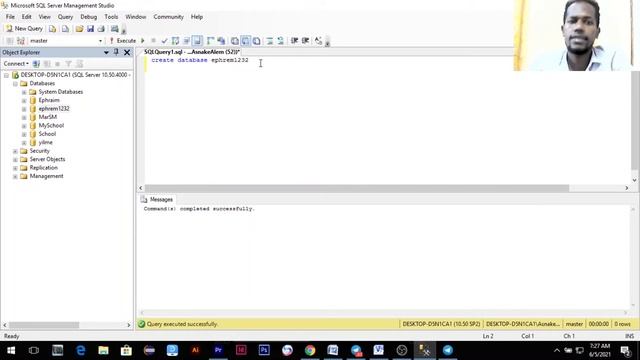Open the master database dropdown
This screenshot has width=640, height=360.
pos(100,41)
